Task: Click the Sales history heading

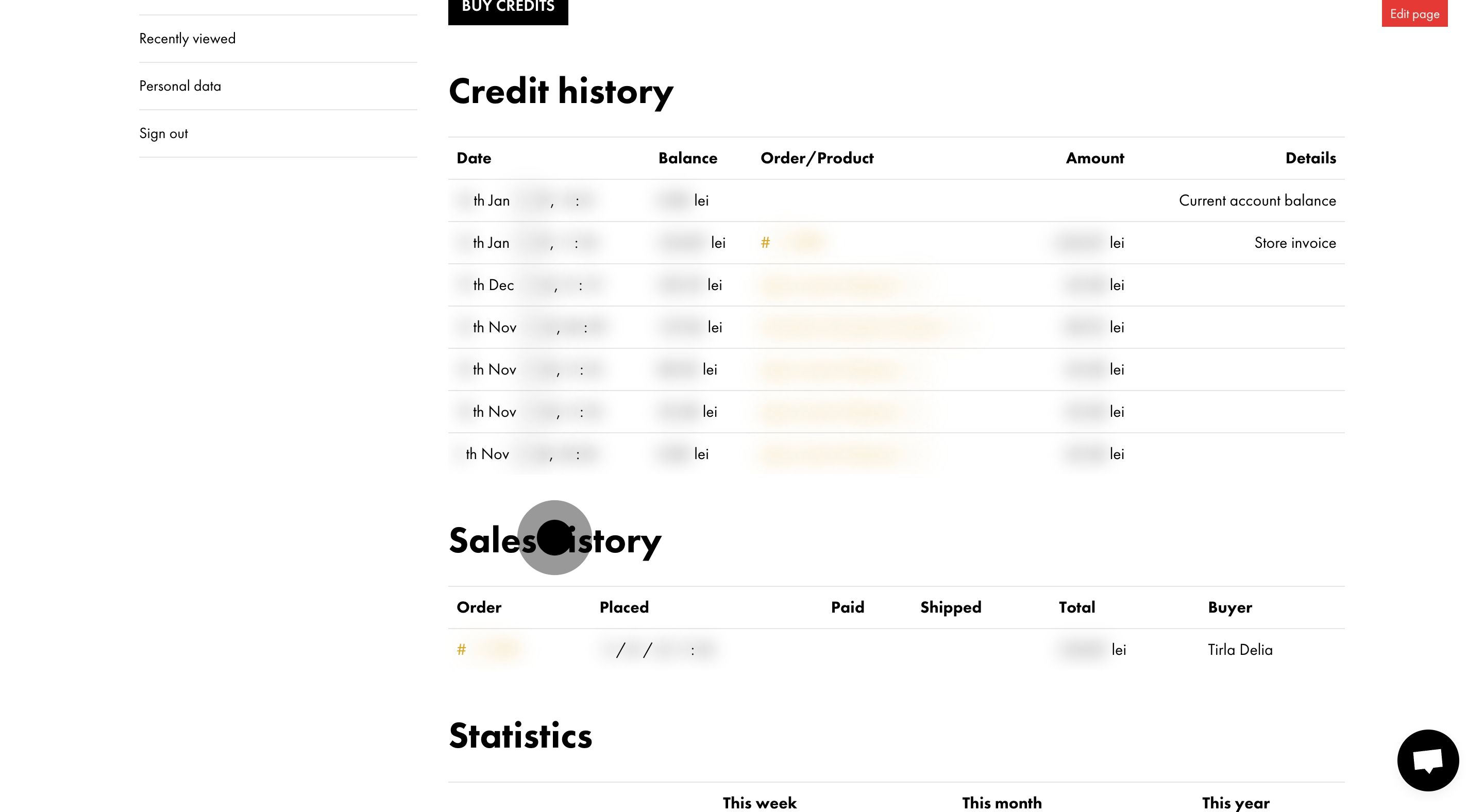Action: click(554, 541)
